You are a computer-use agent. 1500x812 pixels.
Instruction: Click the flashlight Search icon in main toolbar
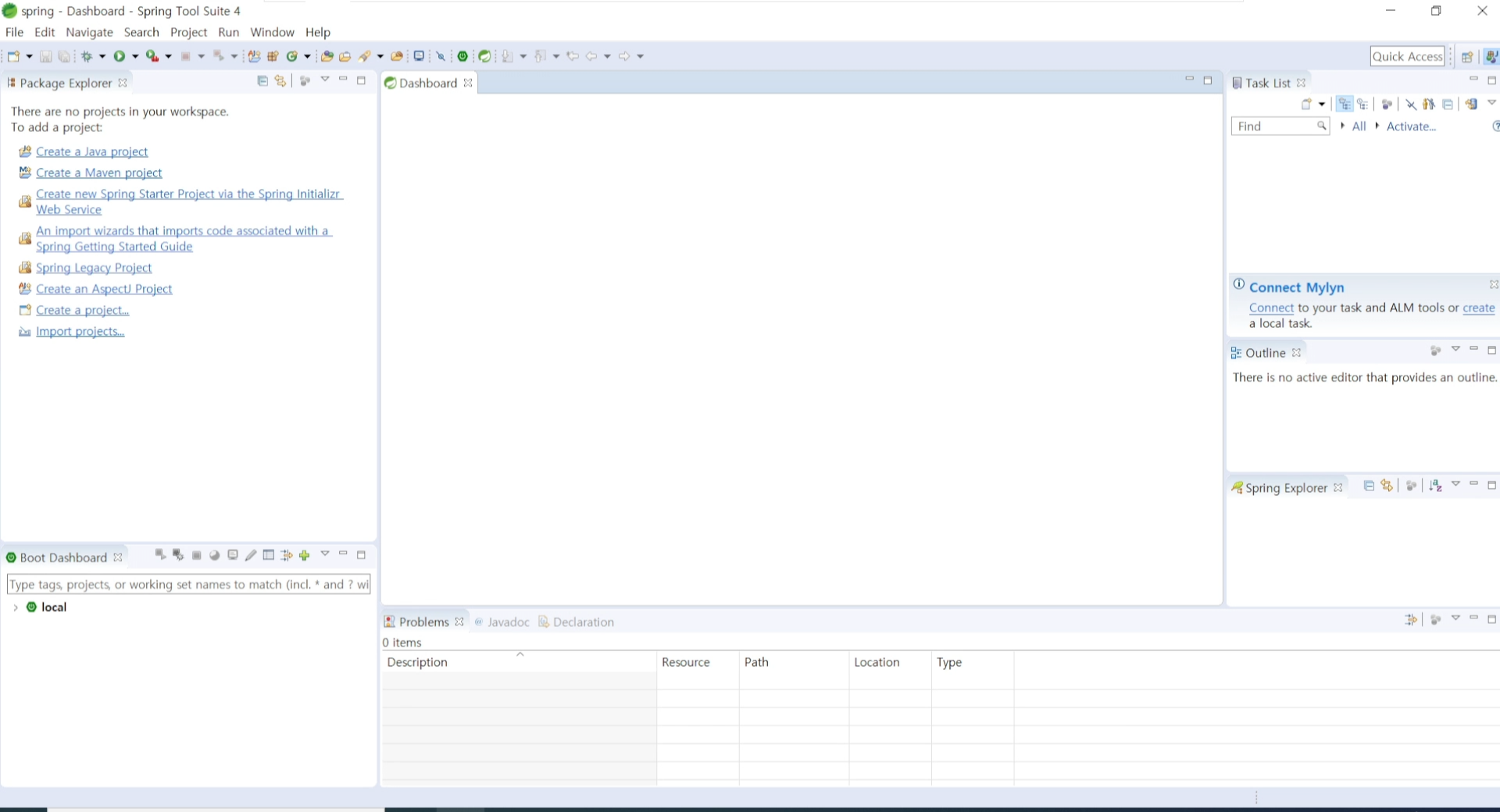(x=365, y=56)
